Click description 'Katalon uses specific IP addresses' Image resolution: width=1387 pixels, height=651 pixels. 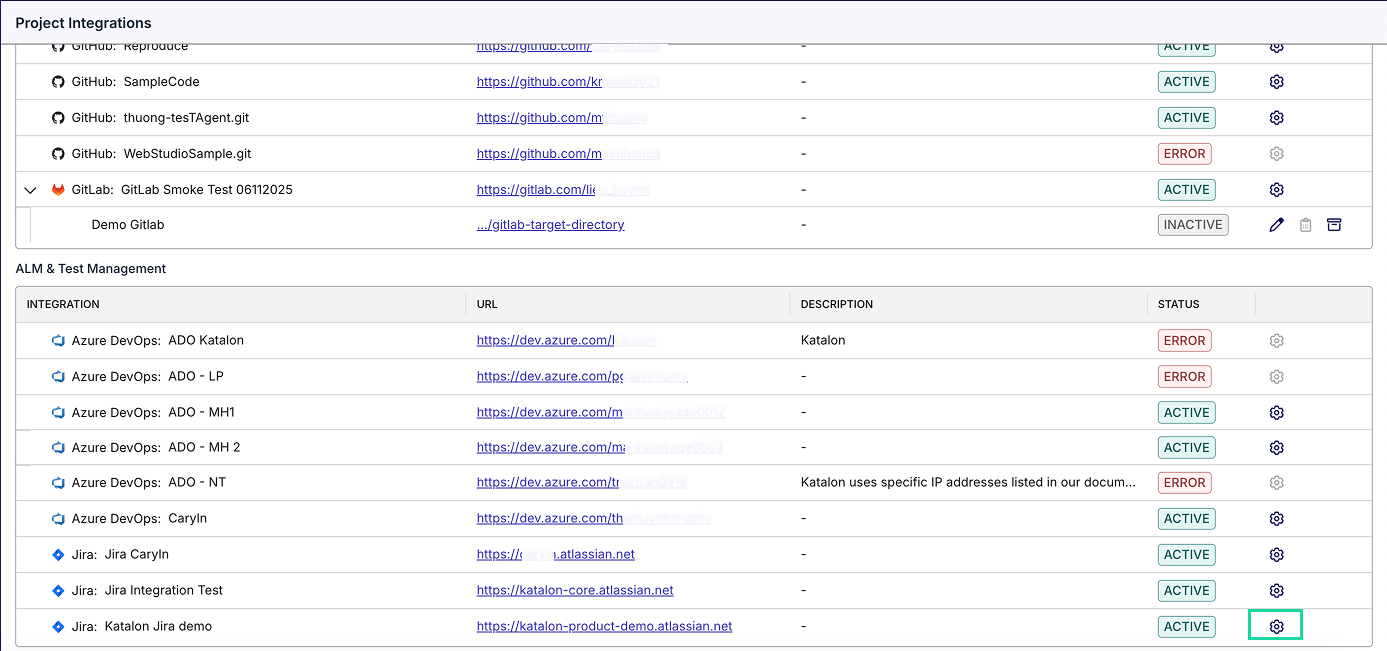968,483
